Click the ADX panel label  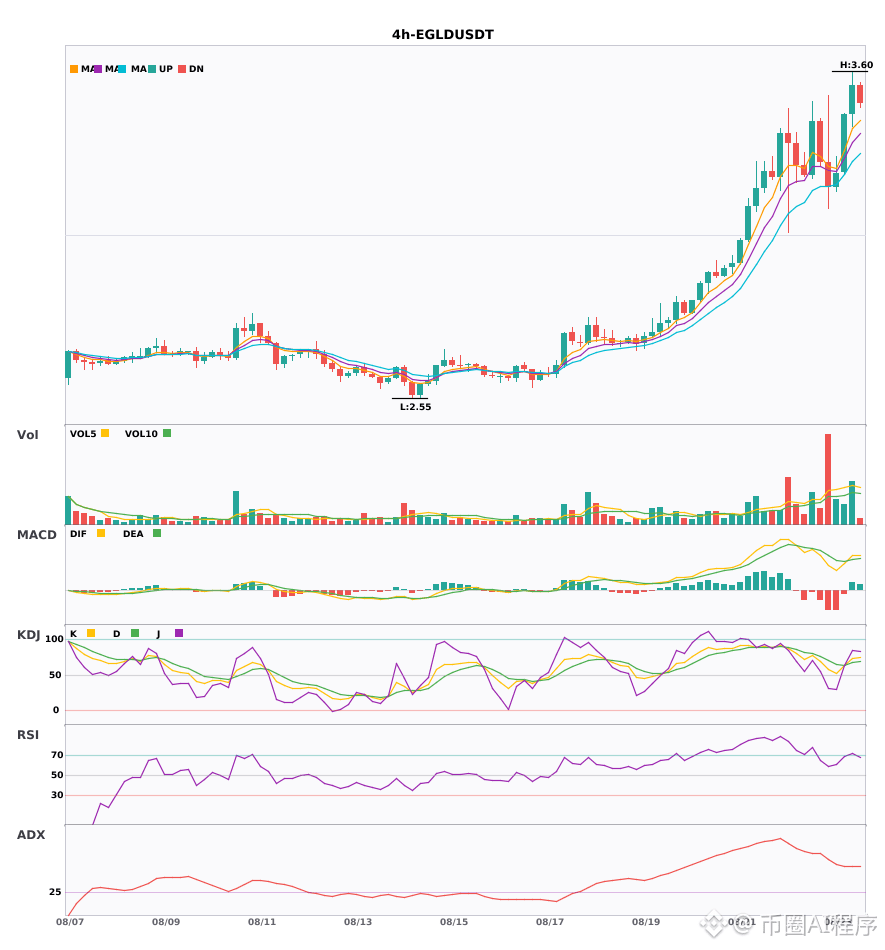(x=30, y=835)
